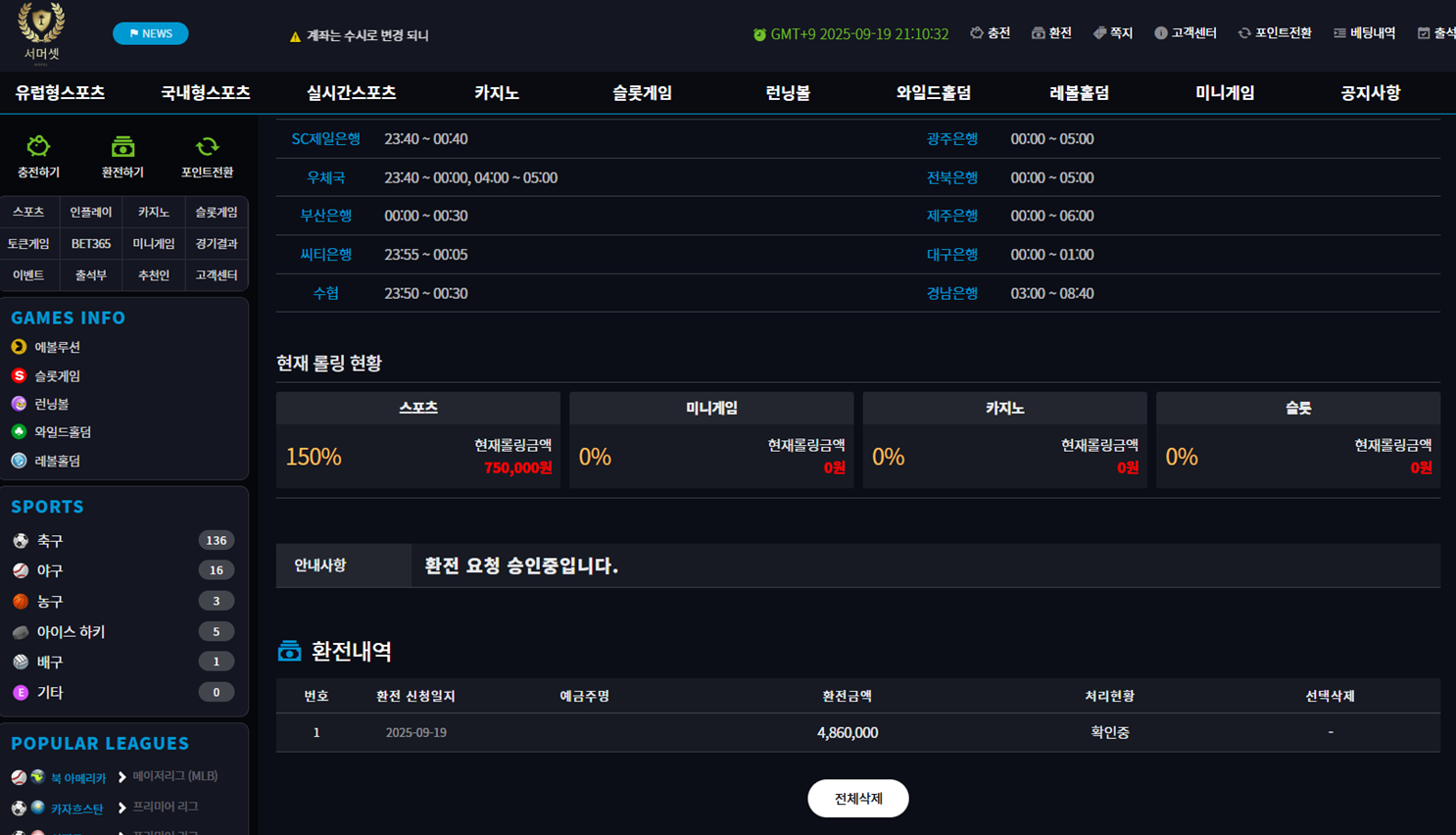Image resolution: width=1456 pixels, height=835 pixels.
Task: Choose 축구 in the sports list
Action: (50, 541)
